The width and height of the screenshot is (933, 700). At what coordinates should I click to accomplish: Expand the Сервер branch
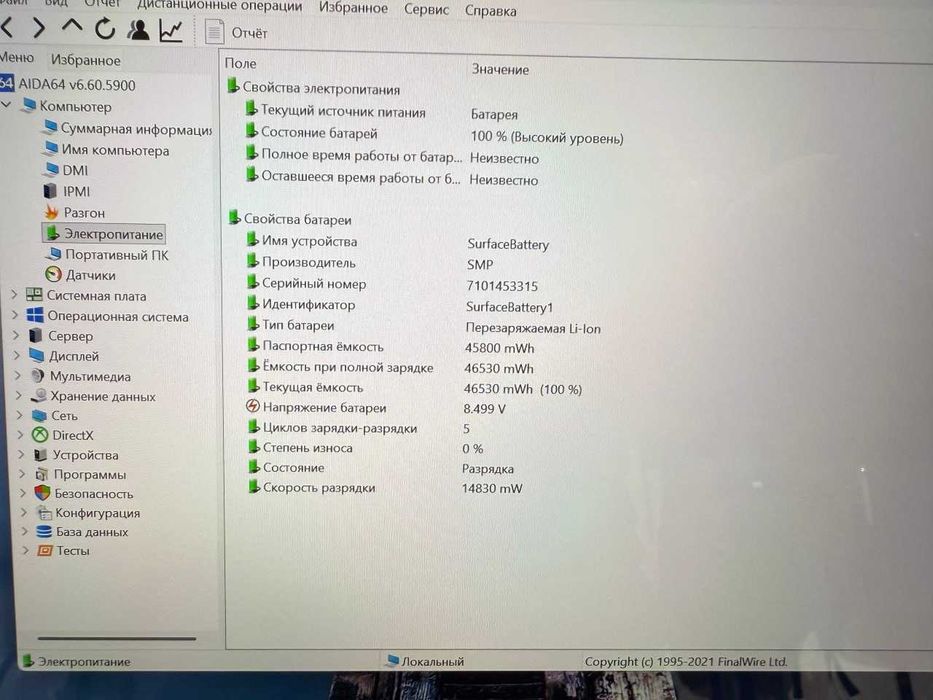[16, 336]
